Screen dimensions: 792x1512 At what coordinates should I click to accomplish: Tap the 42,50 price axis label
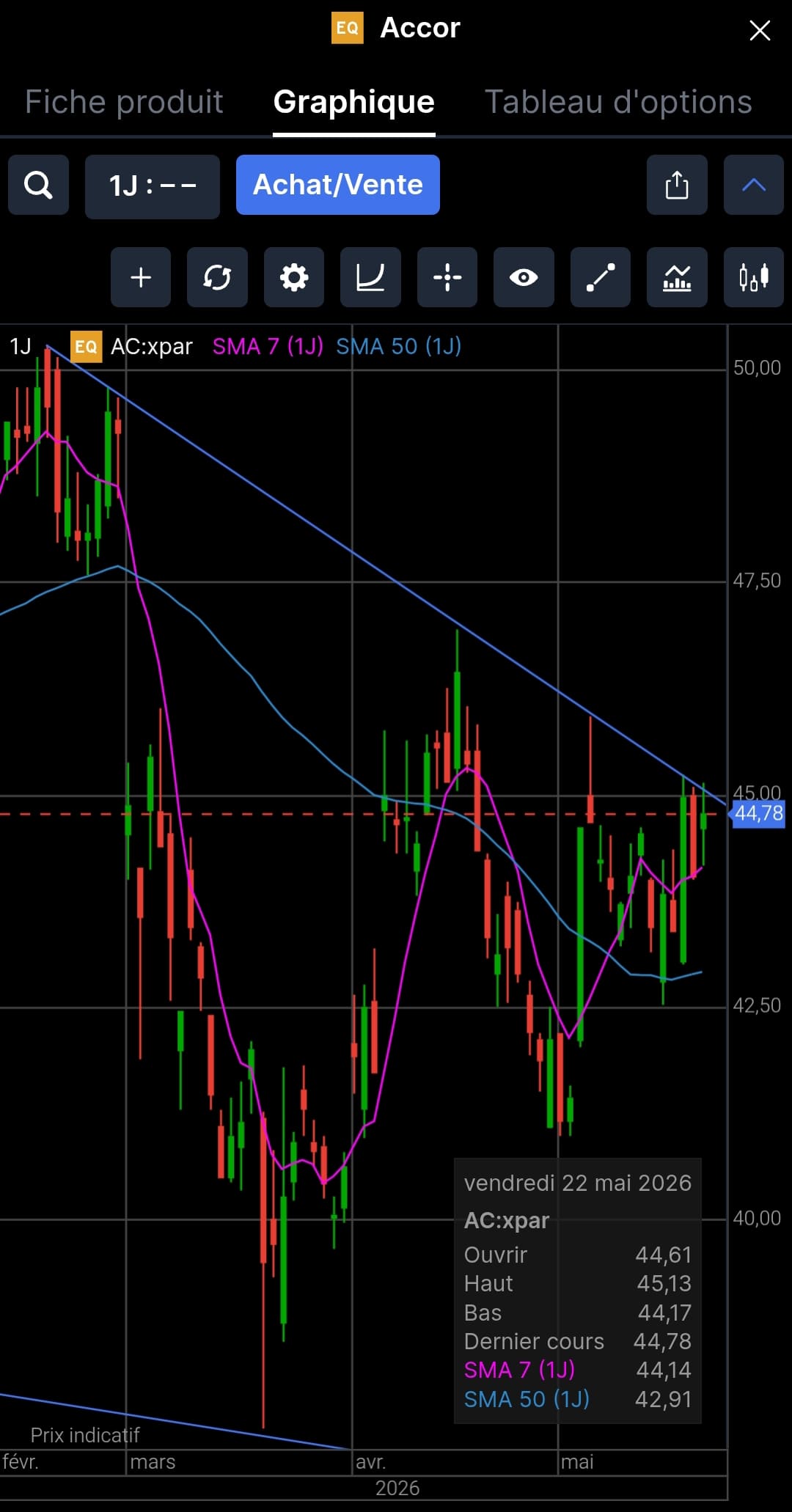tap(758, 1005)
